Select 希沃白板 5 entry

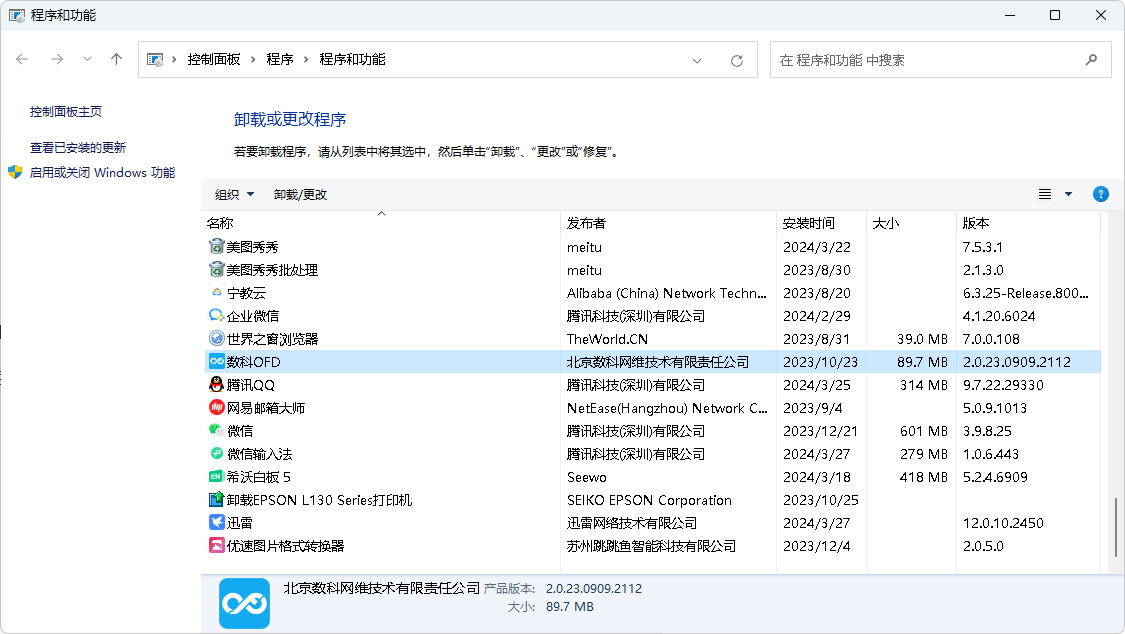pyautogui.click(x=258, y=477)
